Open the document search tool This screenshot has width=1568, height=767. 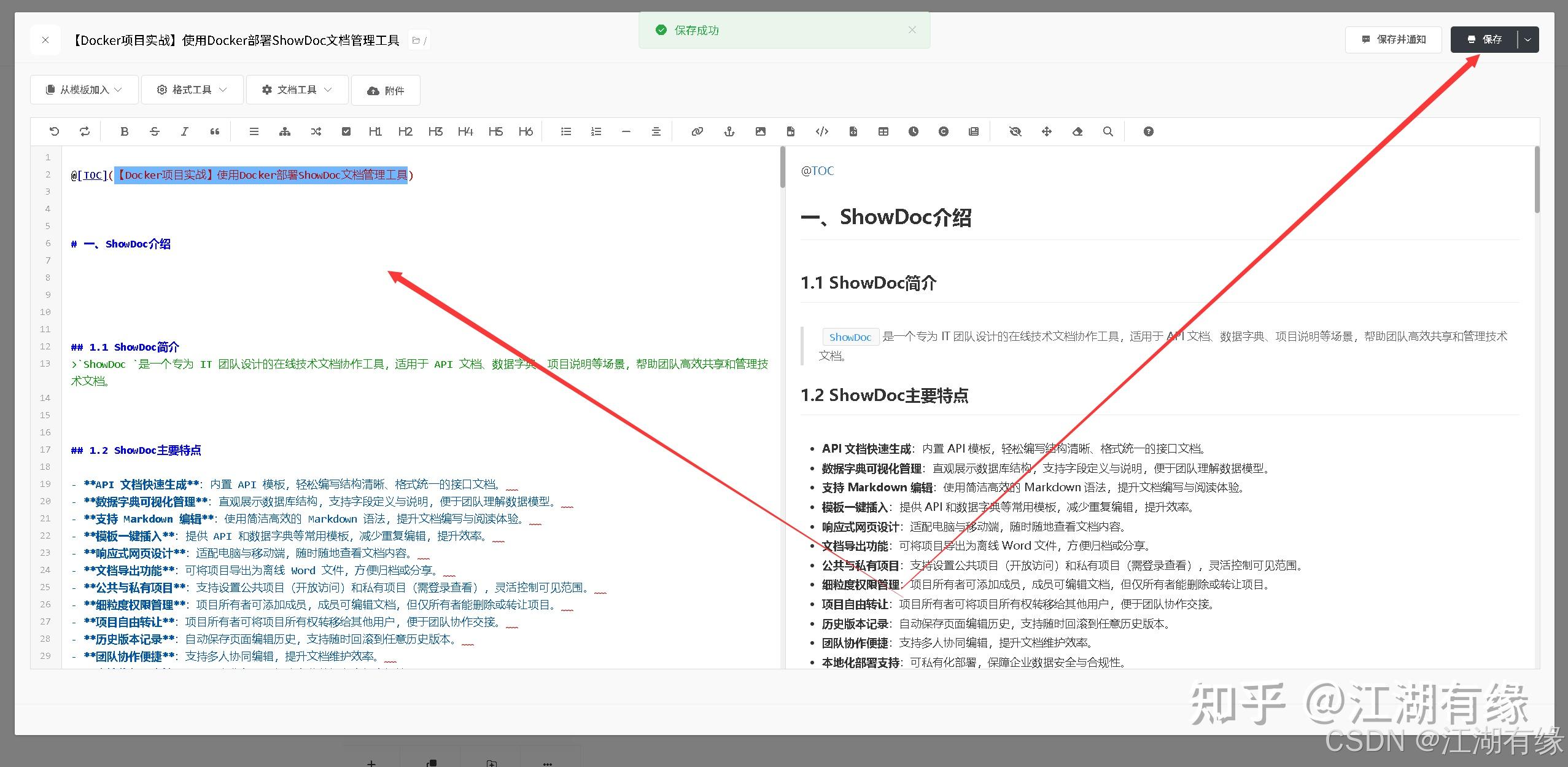[x=1108, y=131]
